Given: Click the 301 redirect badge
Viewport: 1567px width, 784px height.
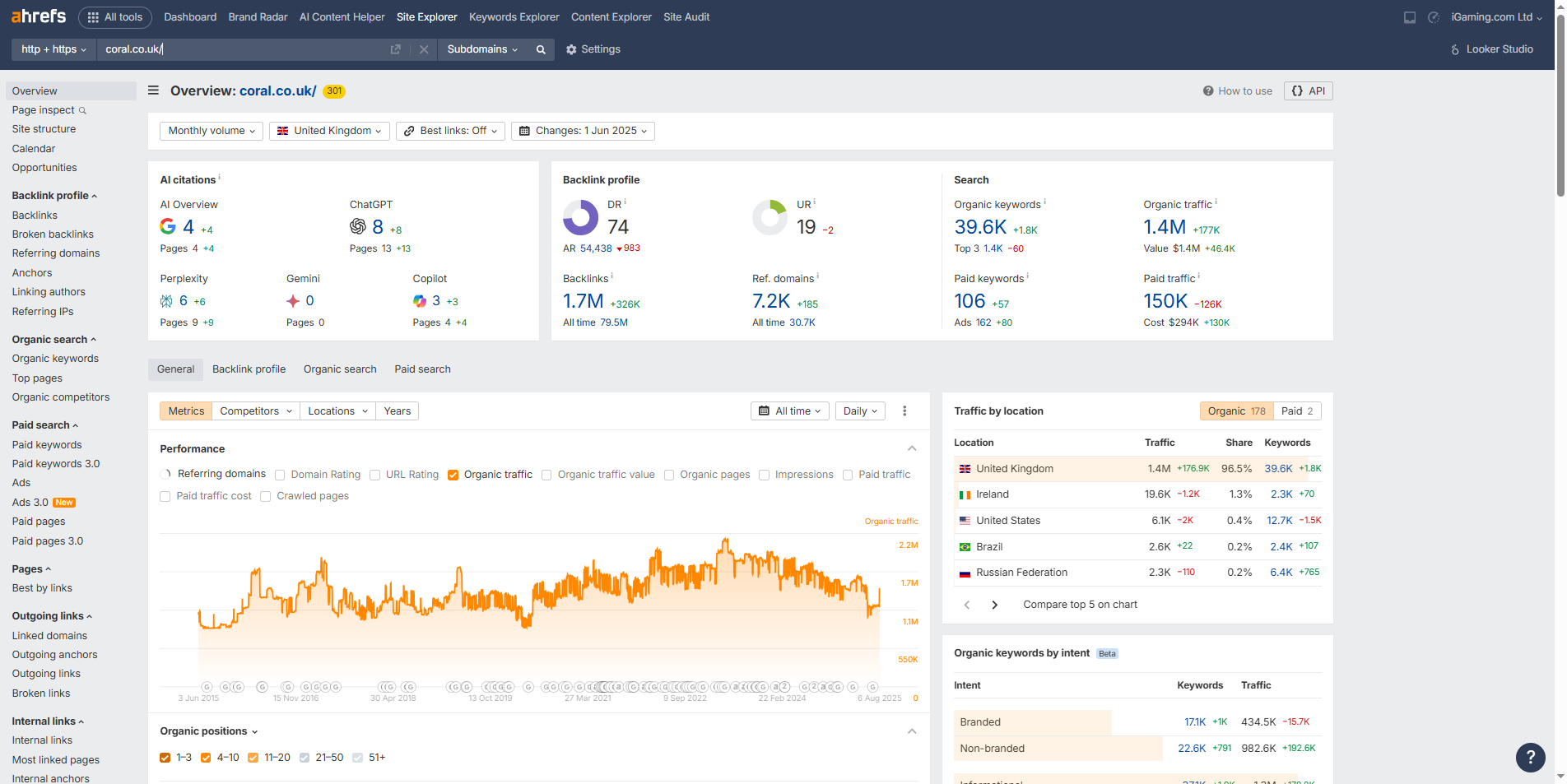Looking at the screenshot, I should coord(333,91).
